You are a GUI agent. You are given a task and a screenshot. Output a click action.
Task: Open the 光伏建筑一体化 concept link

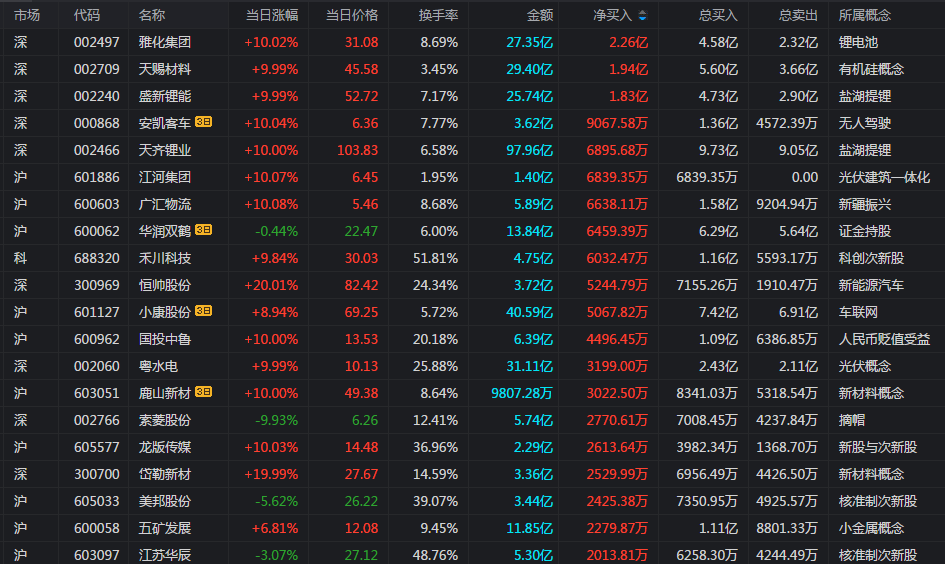pyautogui.click(x=884, y=177)
